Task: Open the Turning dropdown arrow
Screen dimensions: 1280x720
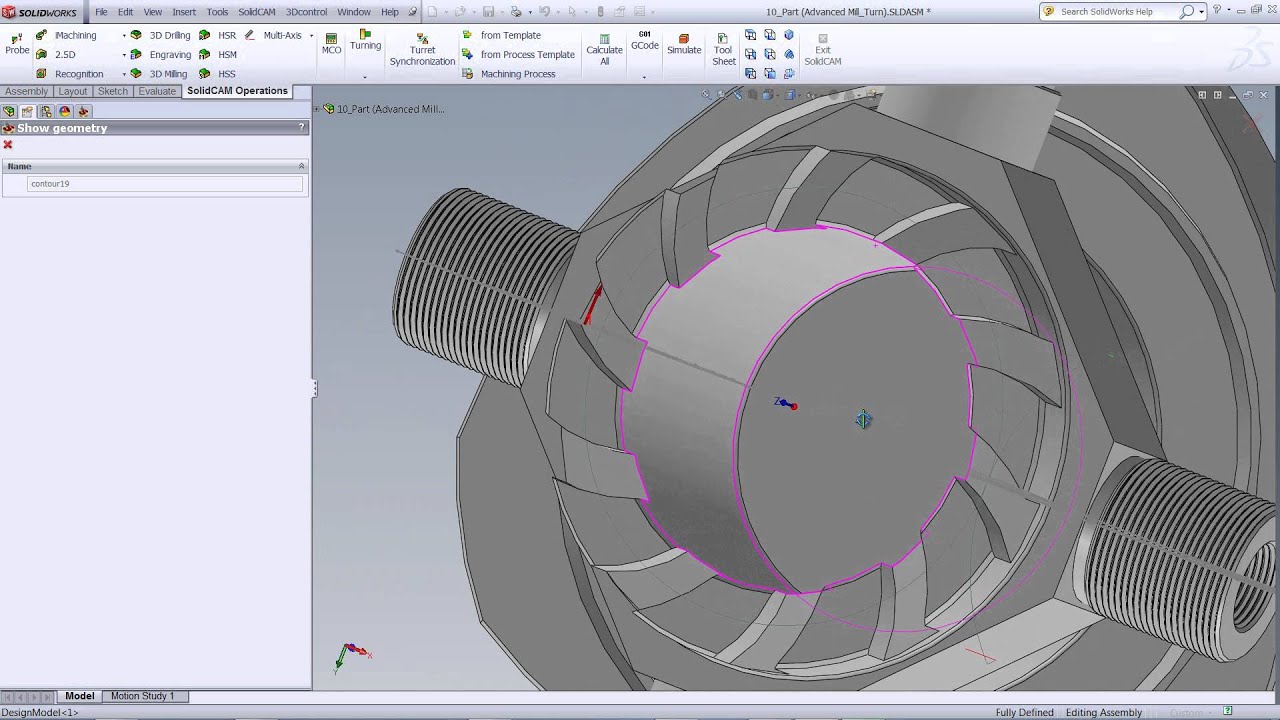Action: pyautogui.click(x=365, y=77)
